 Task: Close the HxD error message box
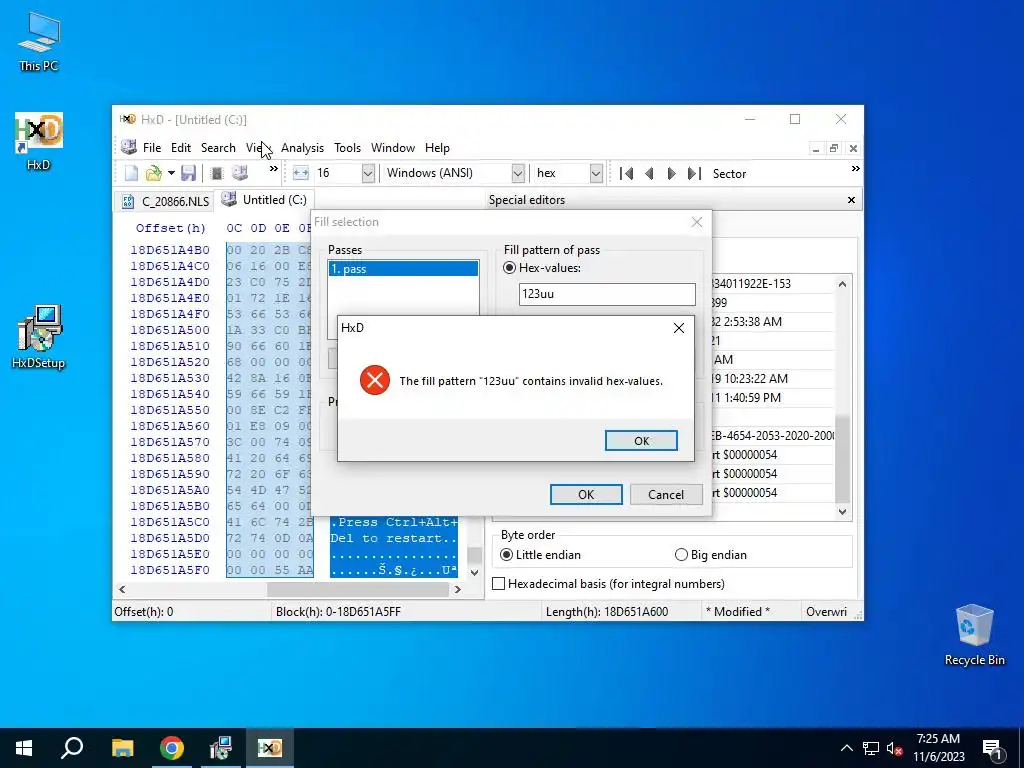[679, 328]
